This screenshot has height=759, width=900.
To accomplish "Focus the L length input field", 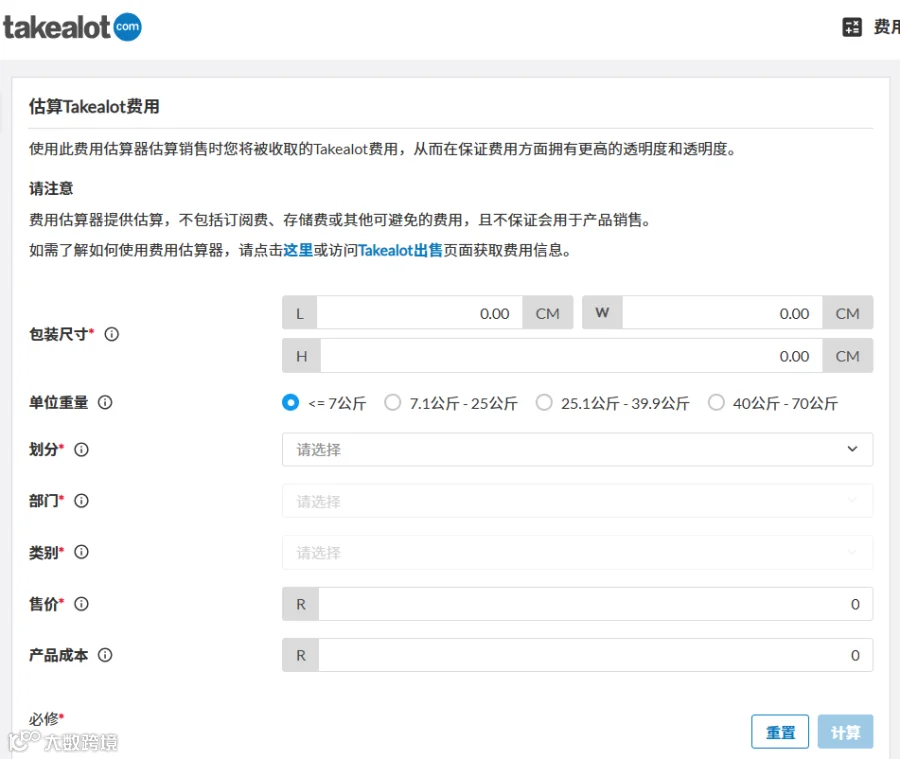I will tap(420, 313).
